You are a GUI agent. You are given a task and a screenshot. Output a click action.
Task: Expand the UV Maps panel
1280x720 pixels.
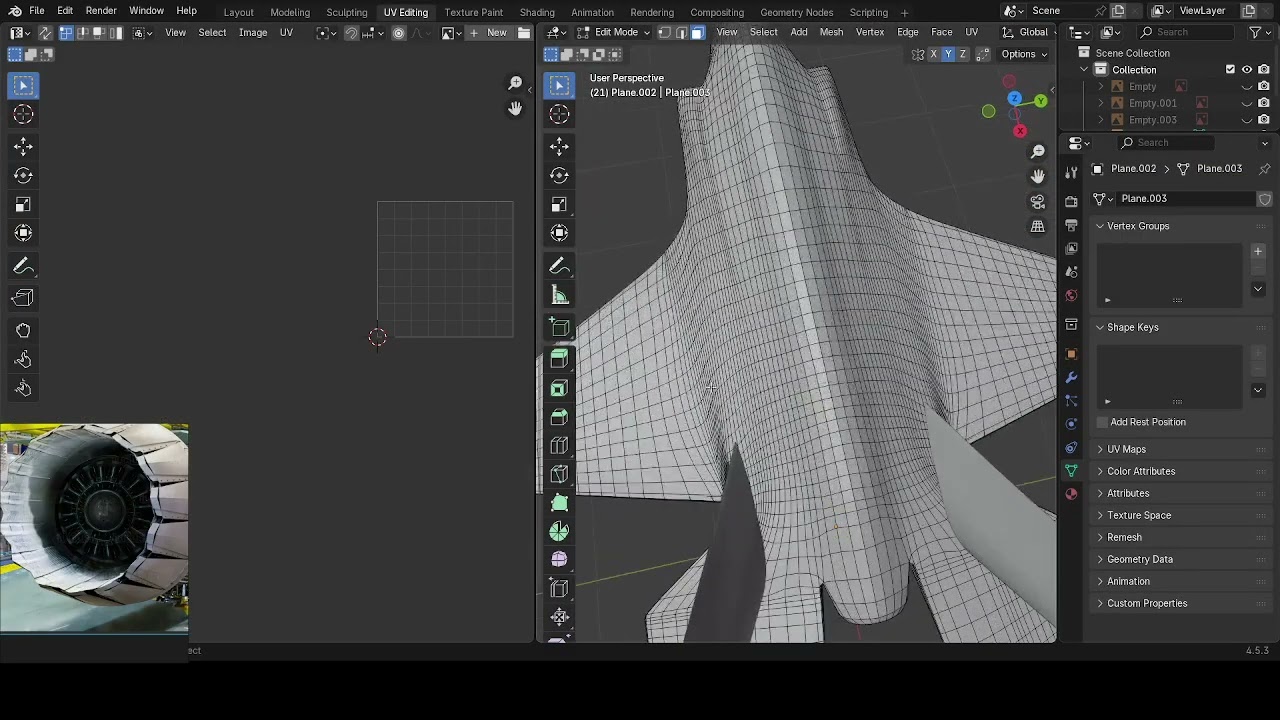pos(1100,449)
